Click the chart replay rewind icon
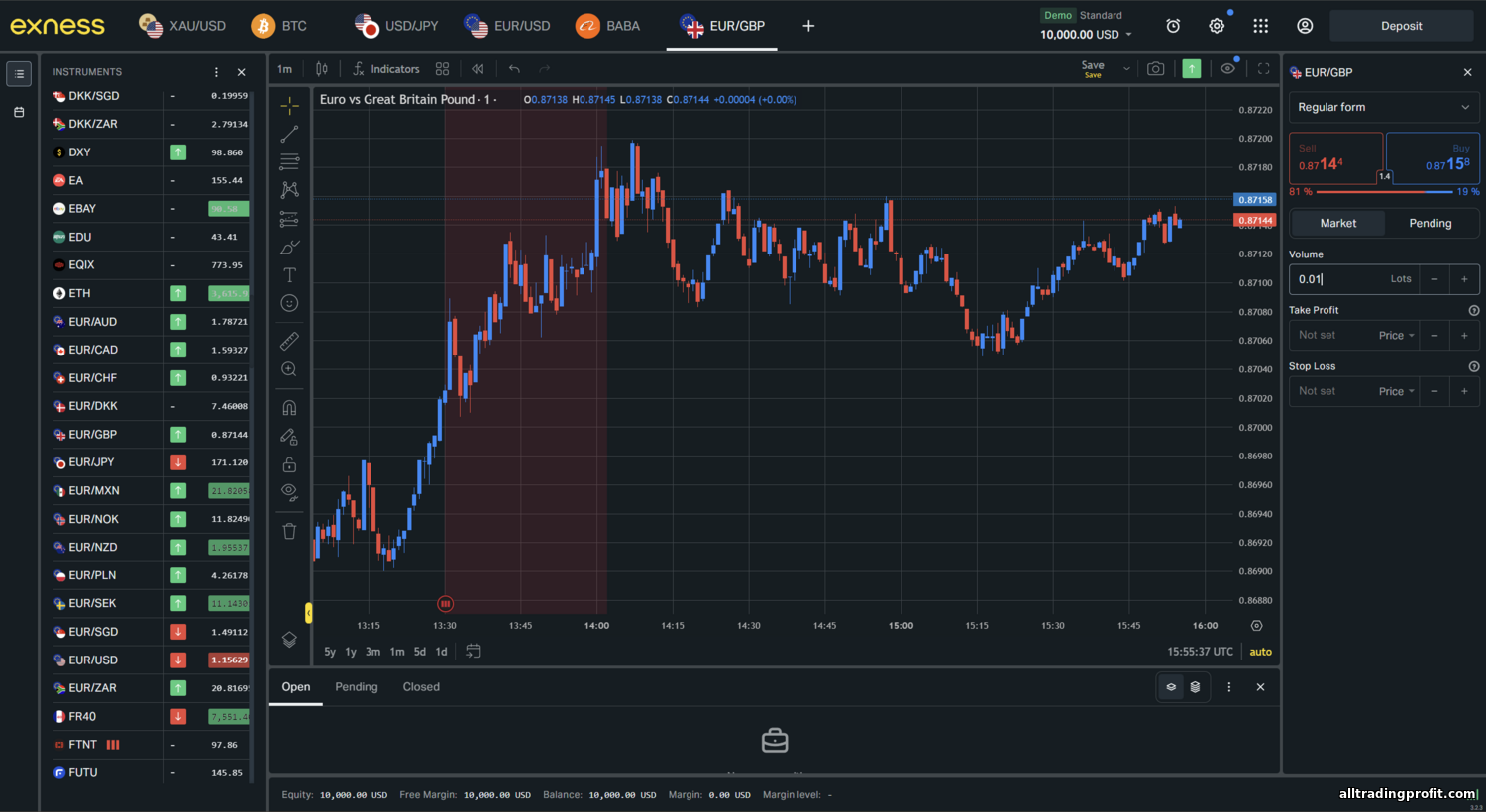 [x=478, y=69]
